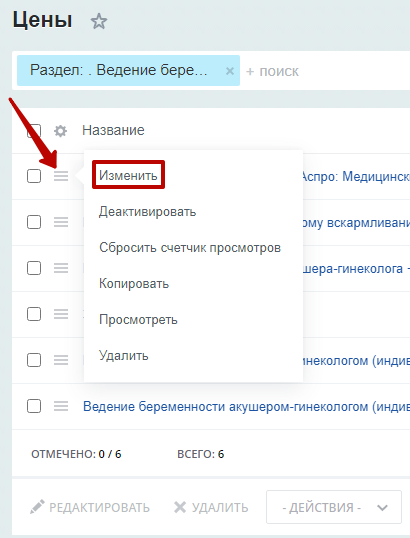Click pencil icon next to РЕДАКТИРОВАТЬ
Screen dimensions: 410x538
click(x=37, y=507)
